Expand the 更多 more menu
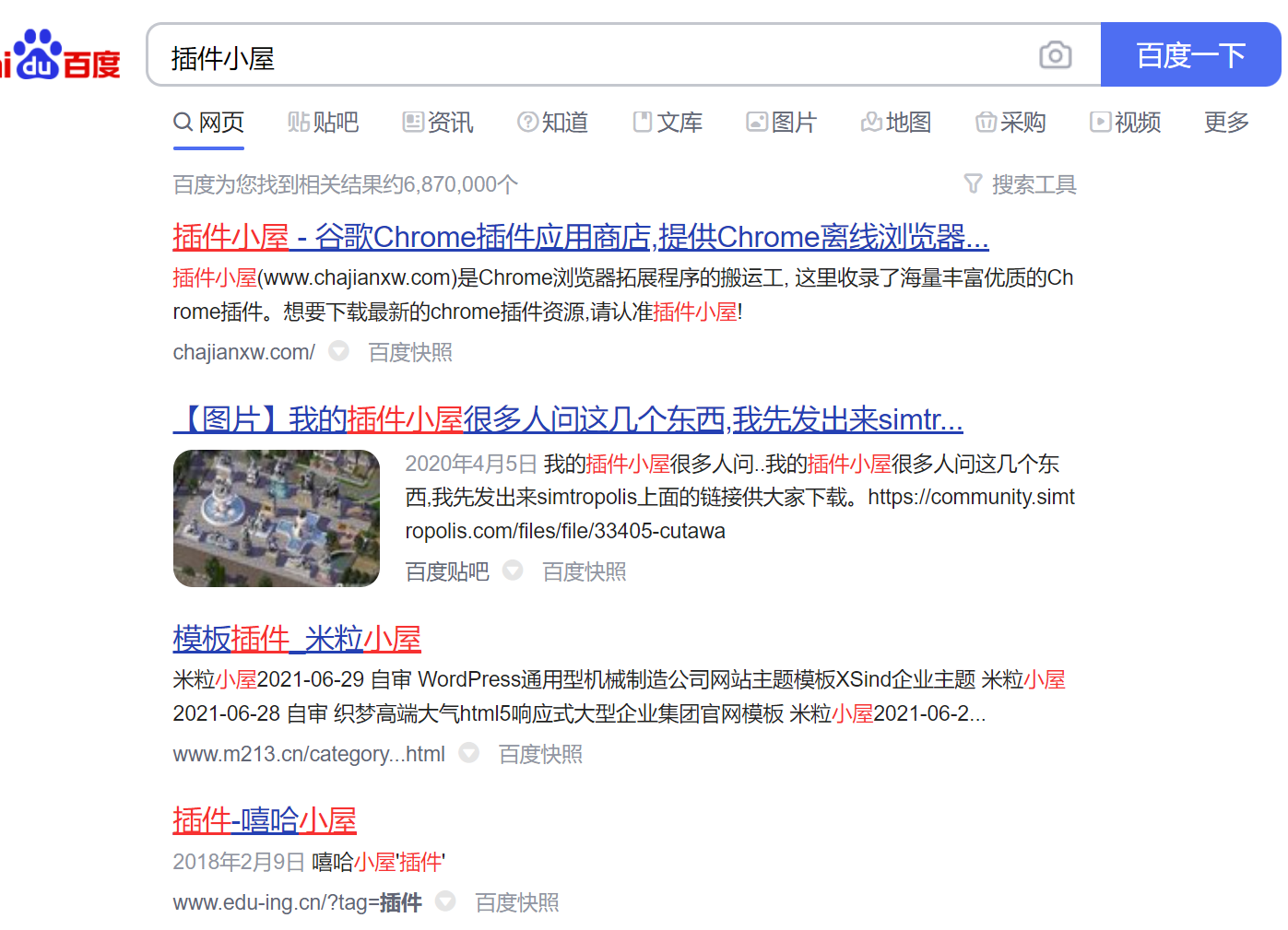Viewport: 1288px width, 930px height. pos(1226,122)
